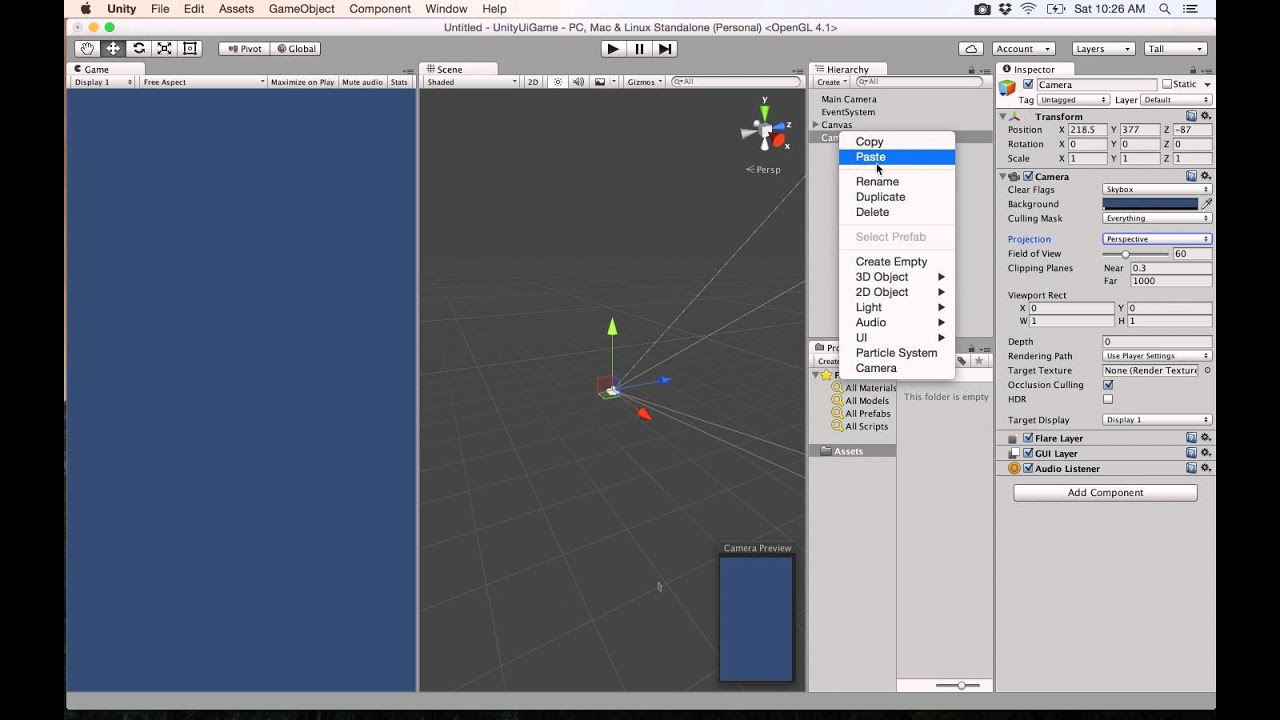Open the Cloud services icon
Image resolution: width=1280 pixels, height=720 pixels.
pyautogui.click(x=971, y=48)
